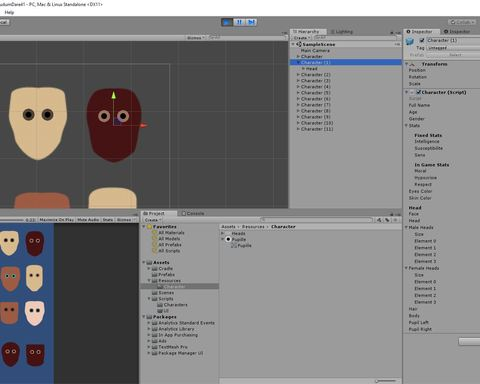Image resolution: width=480 pixels, height=384 pixels.
Task: Click the Resources breadcrumb in Project
Action: [253, 227]
